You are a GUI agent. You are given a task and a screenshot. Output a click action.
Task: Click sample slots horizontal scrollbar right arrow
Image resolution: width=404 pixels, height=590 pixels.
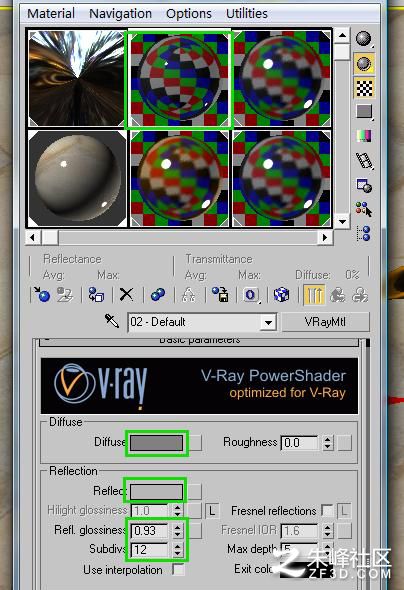(x=325, y=237)
